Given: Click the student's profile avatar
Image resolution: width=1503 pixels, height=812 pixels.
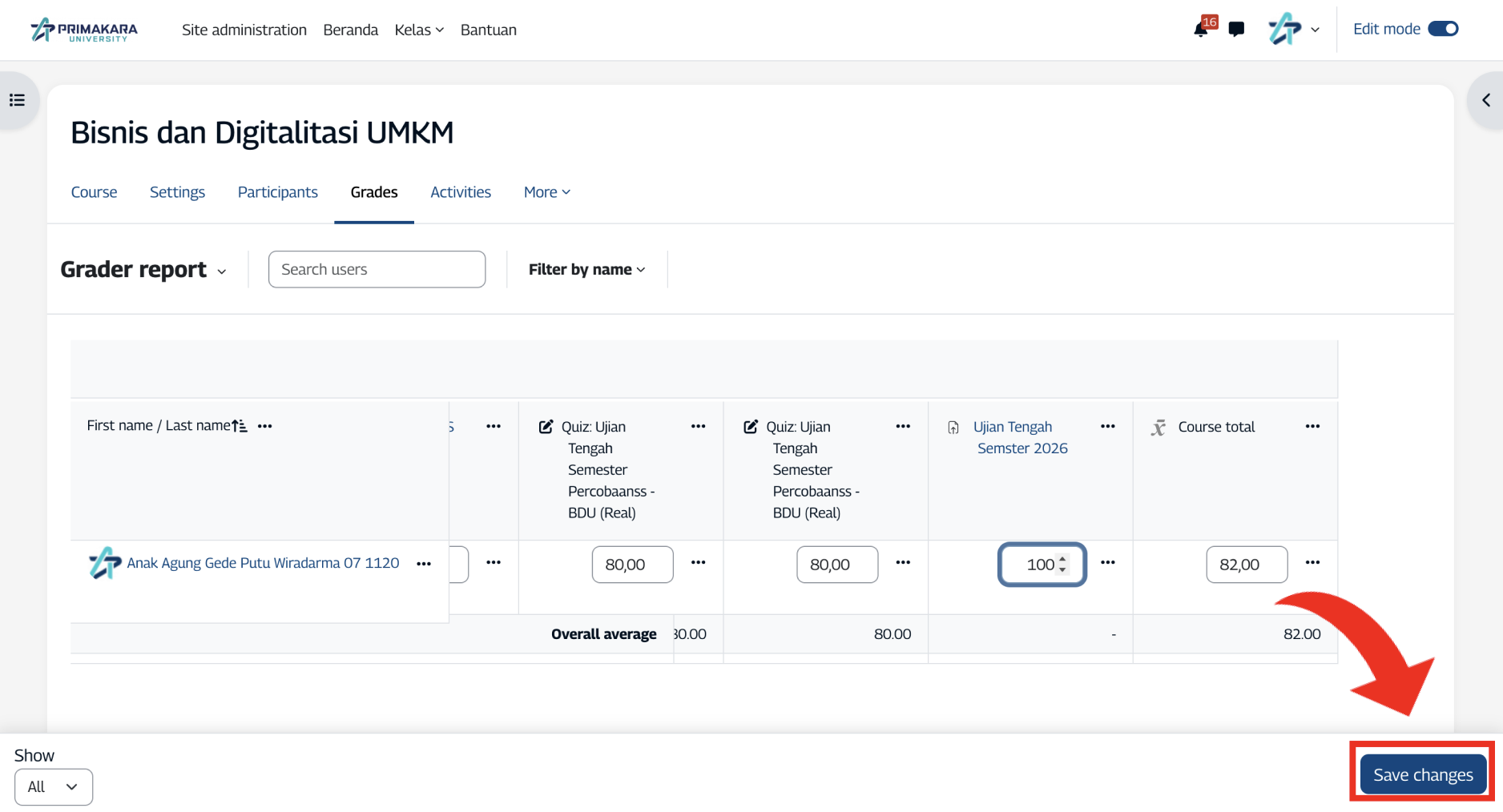Looking at the screenshot, I should [105, 563].
